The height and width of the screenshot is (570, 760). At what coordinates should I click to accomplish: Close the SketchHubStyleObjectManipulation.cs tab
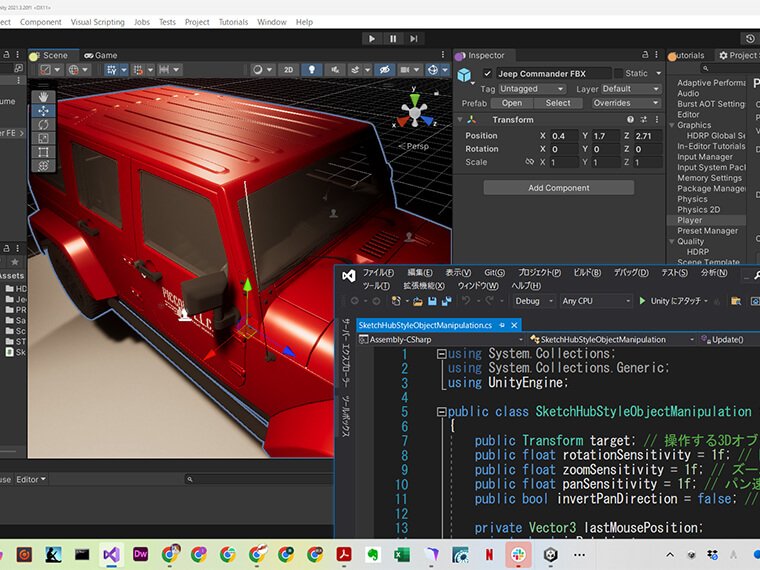pyautogui.click(x=514, y=325)
